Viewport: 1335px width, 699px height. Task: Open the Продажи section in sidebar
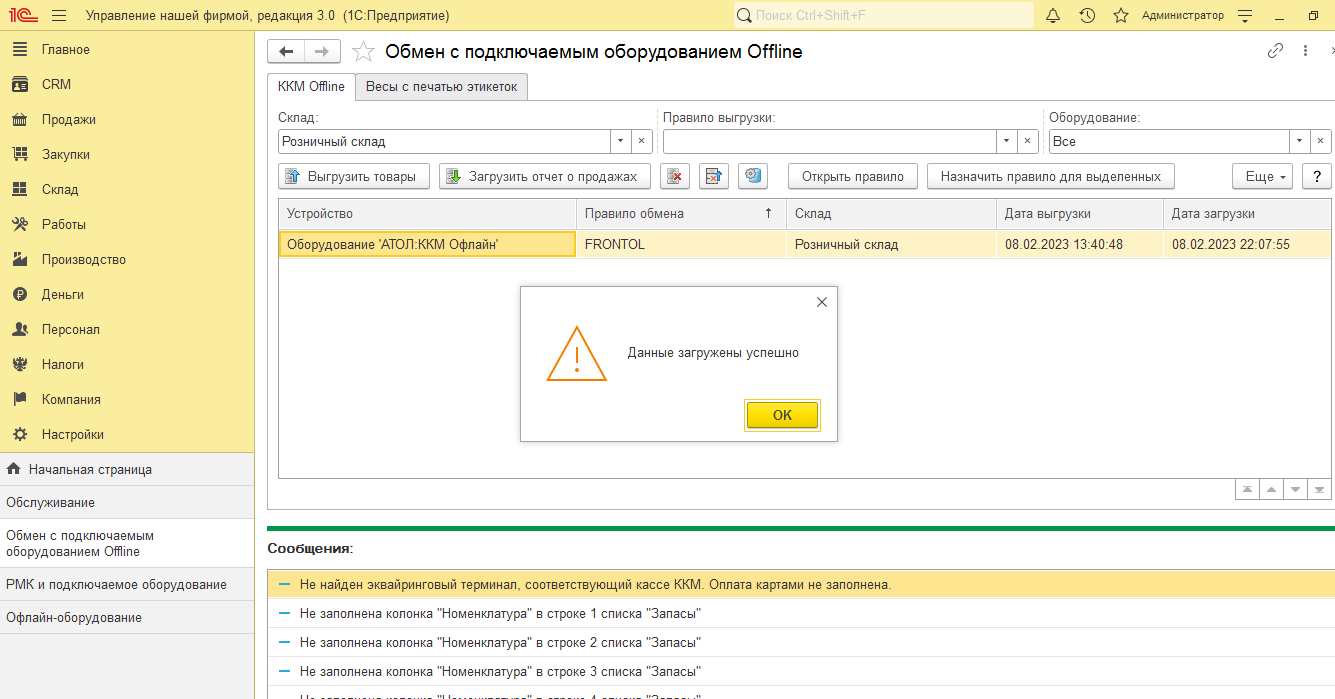point(68,120)
